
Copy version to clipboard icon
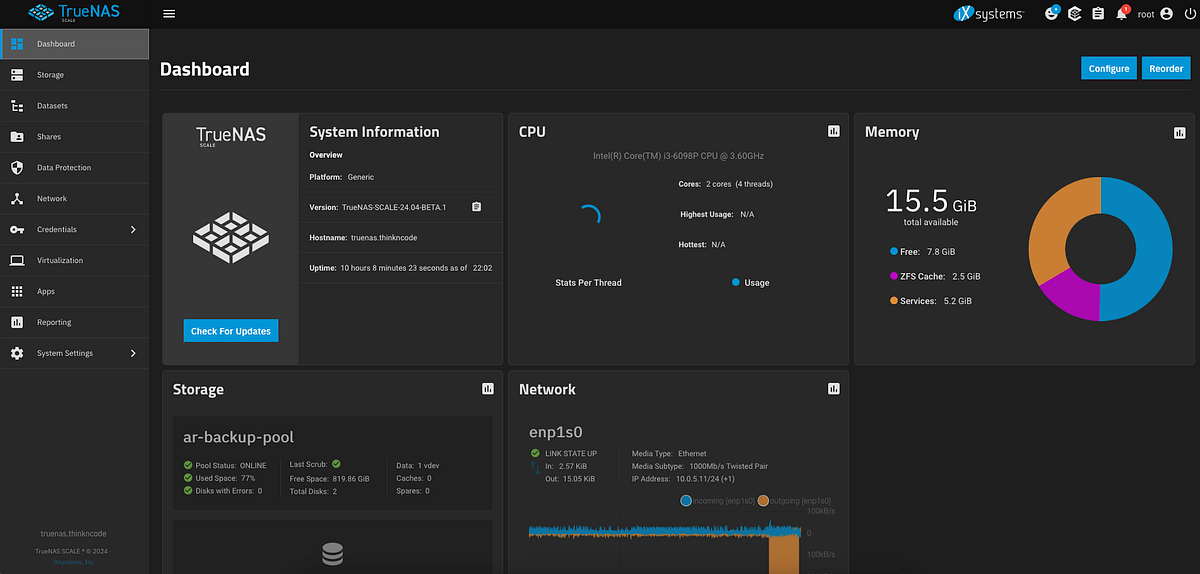pyautogui.click(x=477, y=207)
